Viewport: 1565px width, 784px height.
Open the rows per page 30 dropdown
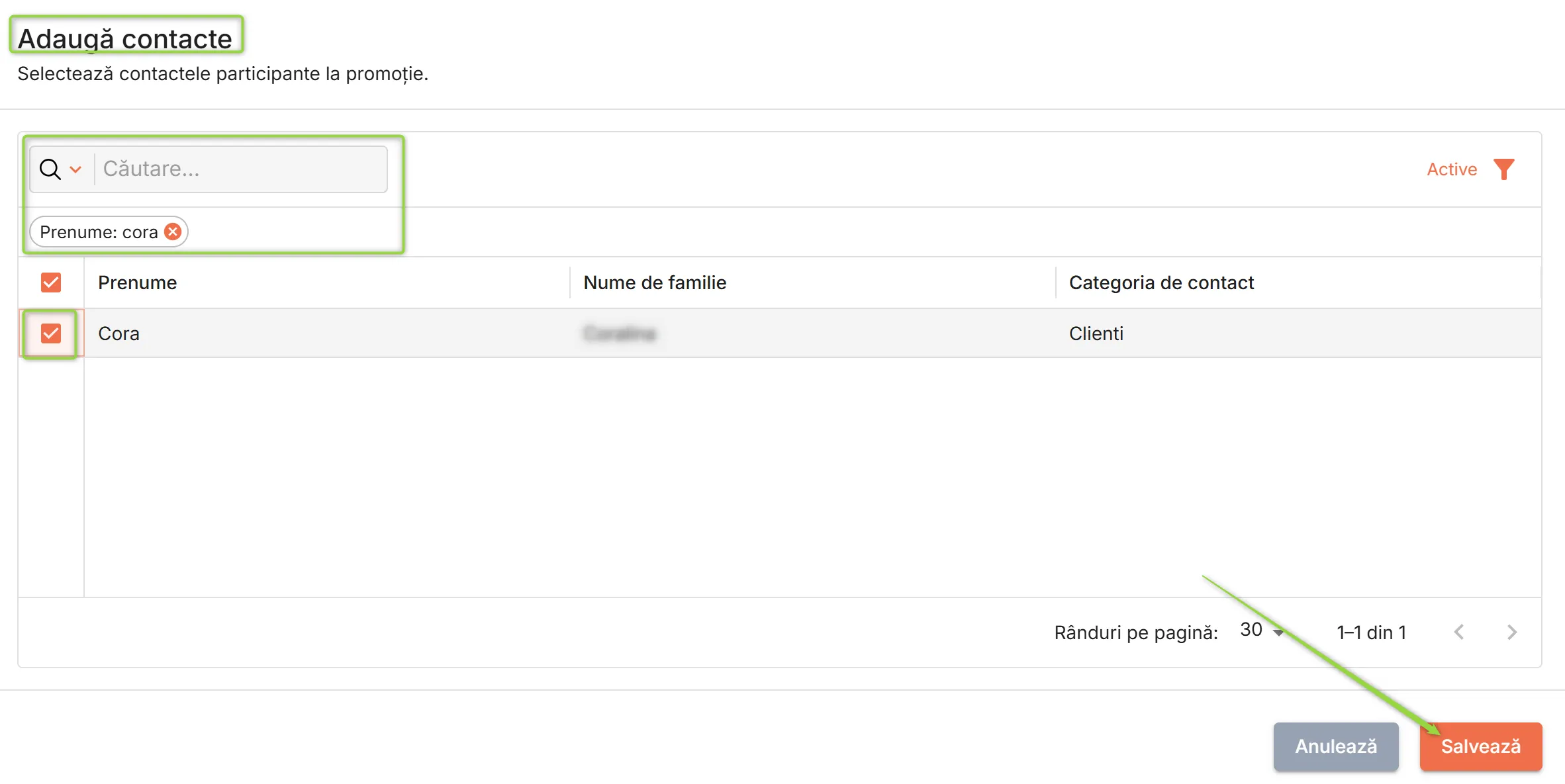click(x=1262, y=631)
